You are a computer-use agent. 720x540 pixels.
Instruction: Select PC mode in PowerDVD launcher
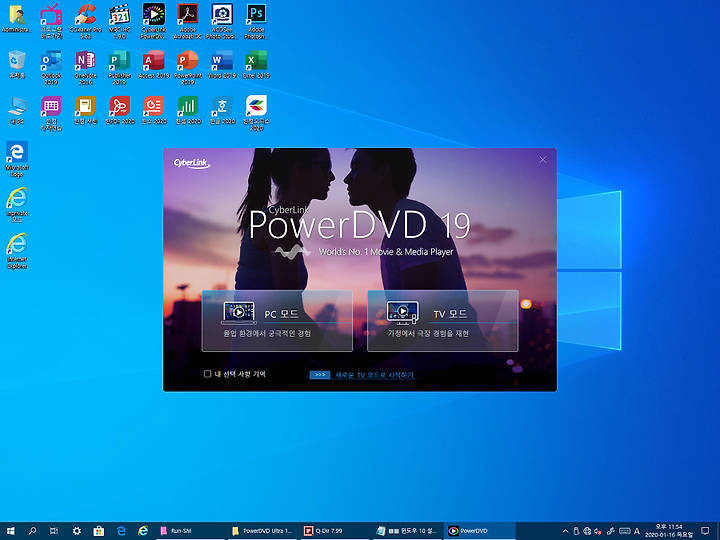pyautogui.click(x=277, y=321)
